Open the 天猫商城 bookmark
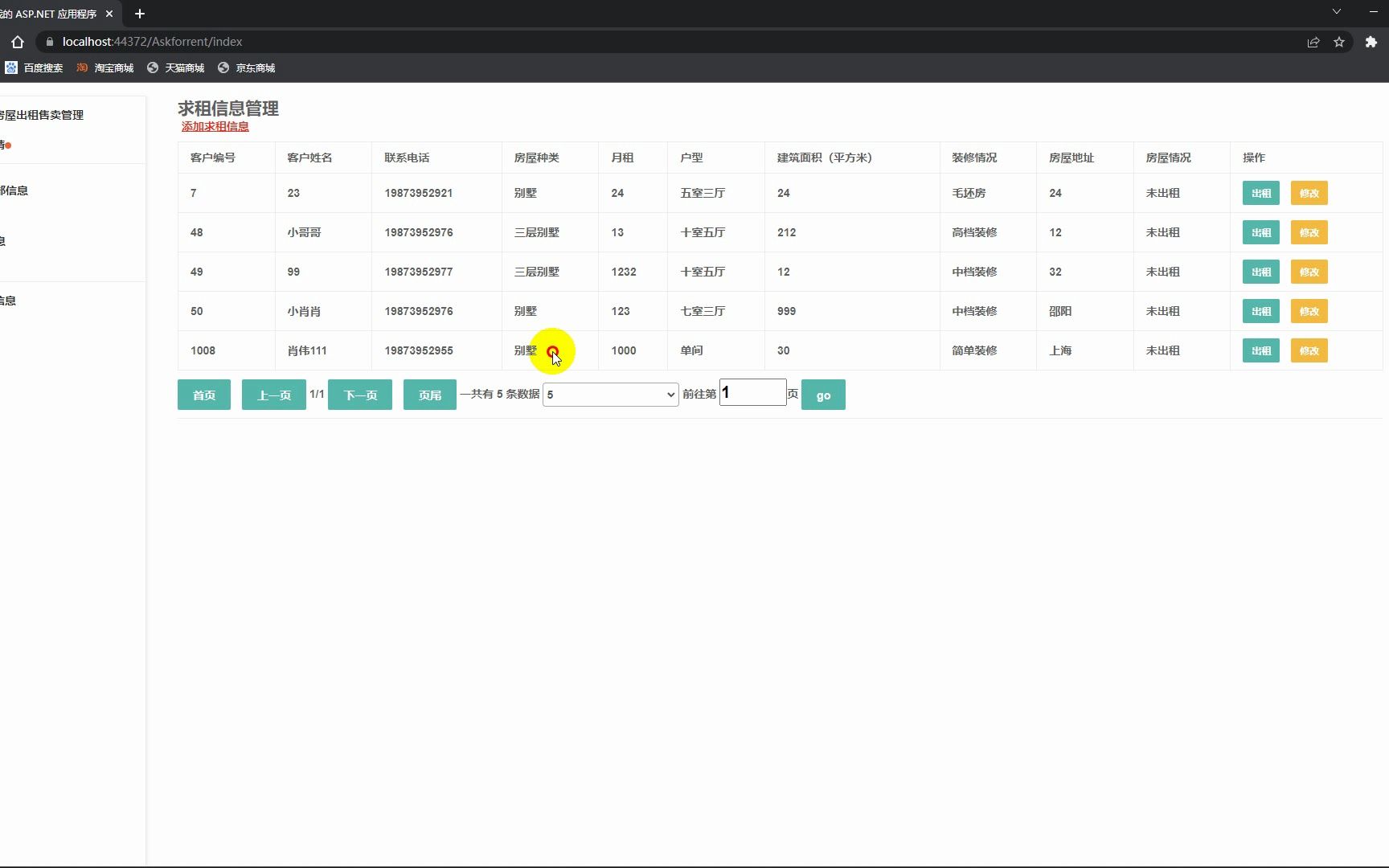The width and height of the screenshot is (1389, 868). 175,68
